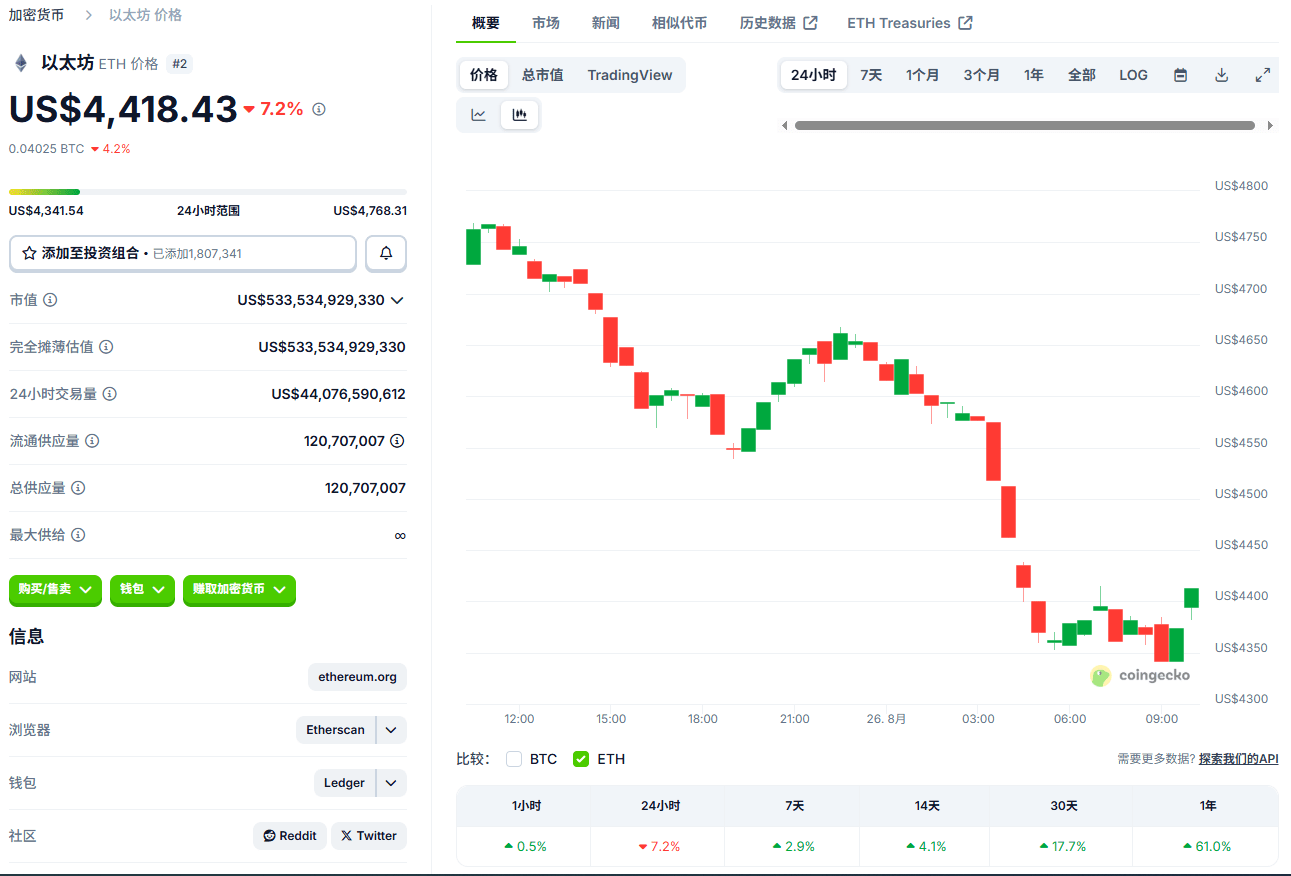Select the 3个月 time range

point(982,75)
